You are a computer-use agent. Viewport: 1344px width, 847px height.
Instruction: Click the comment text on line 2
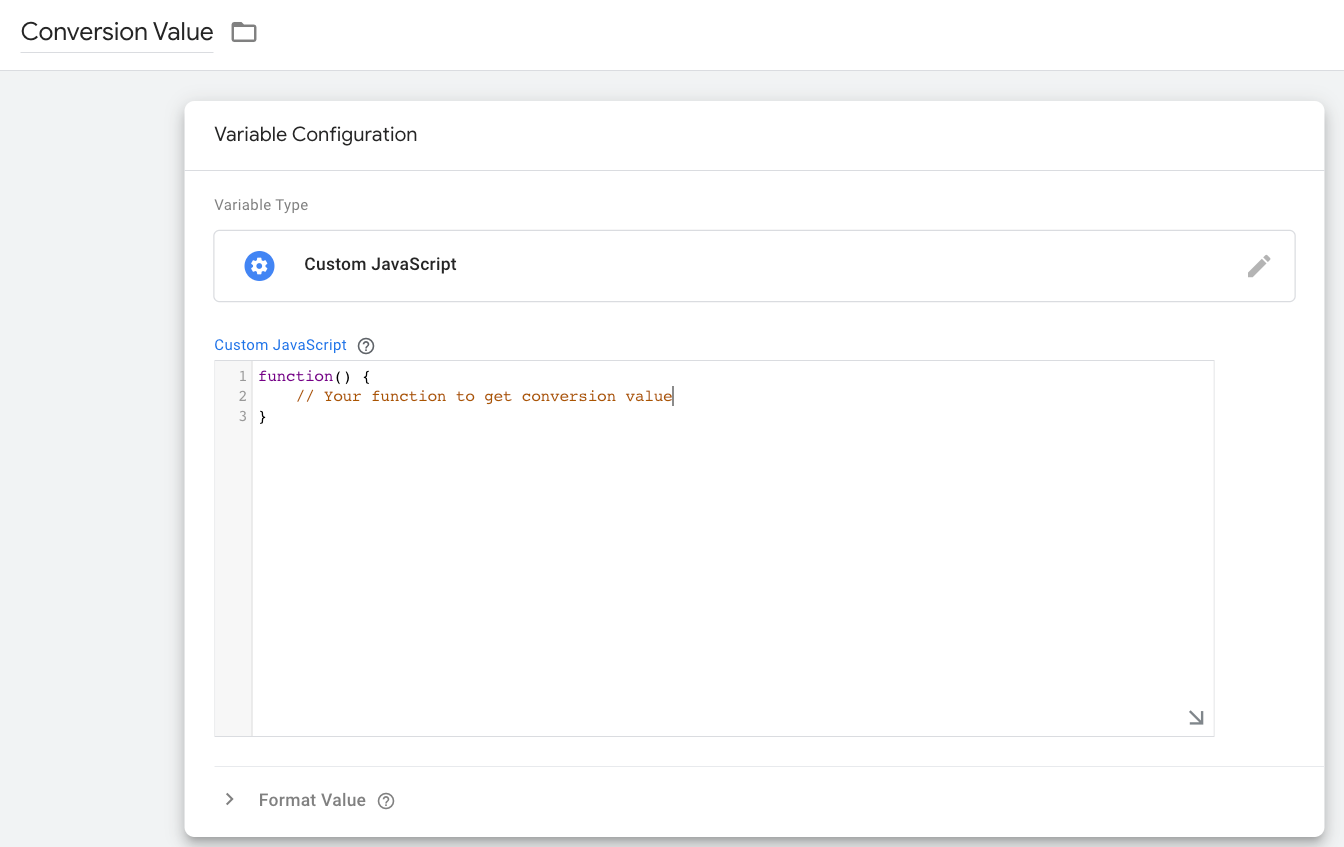(x=485, y=396)
